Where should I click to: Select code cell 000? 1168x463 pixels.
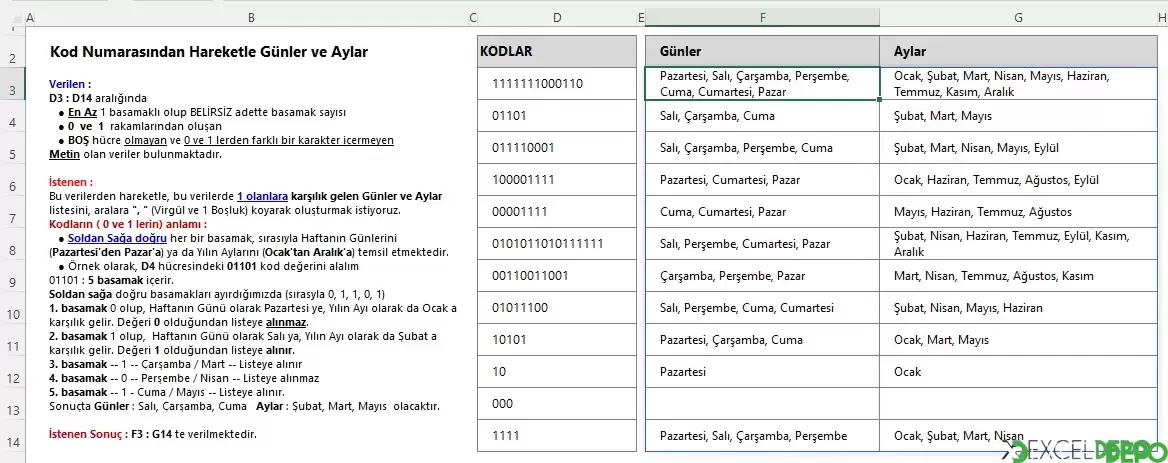click(557, 404)
